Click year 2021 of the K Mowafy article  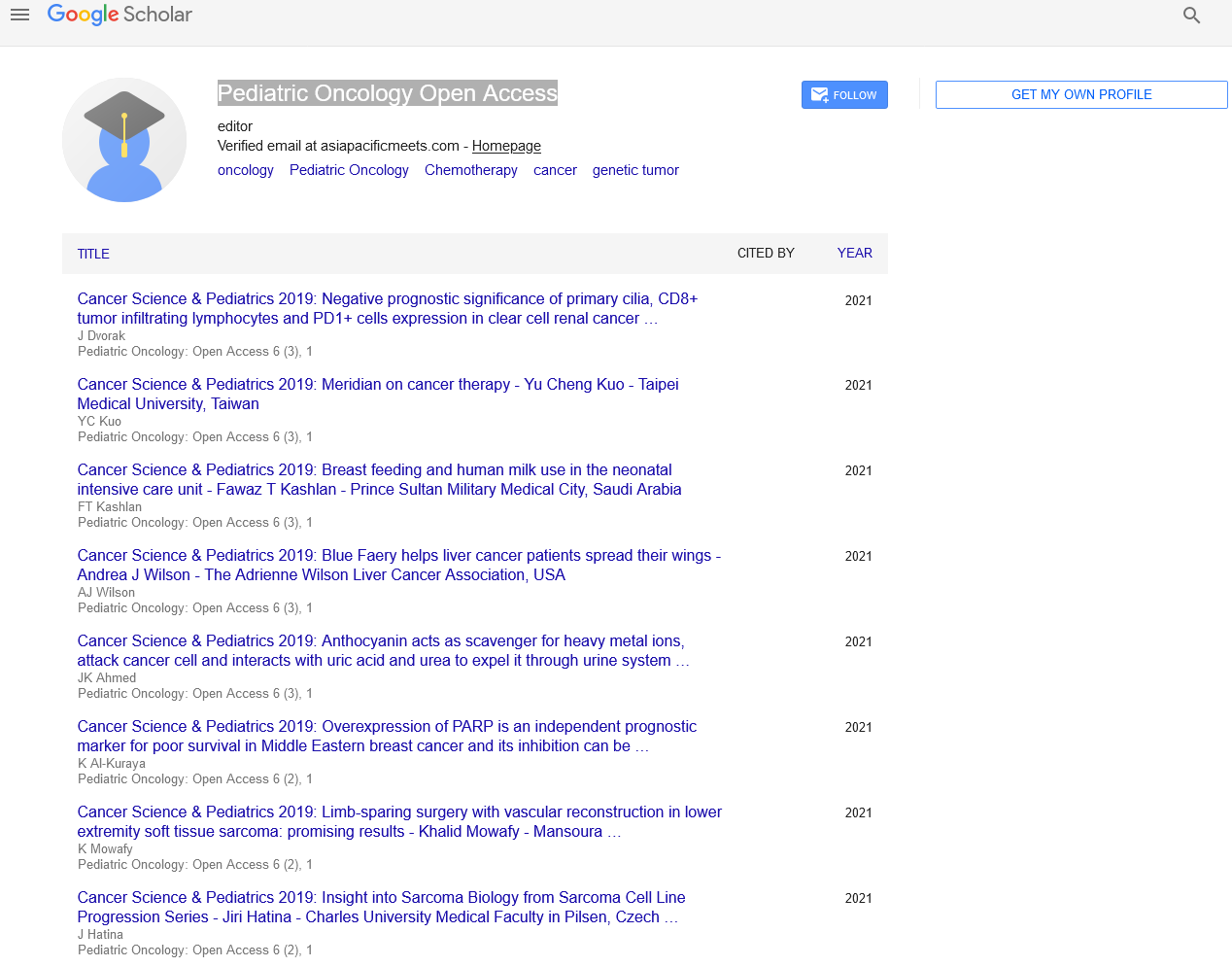[858, 812]
